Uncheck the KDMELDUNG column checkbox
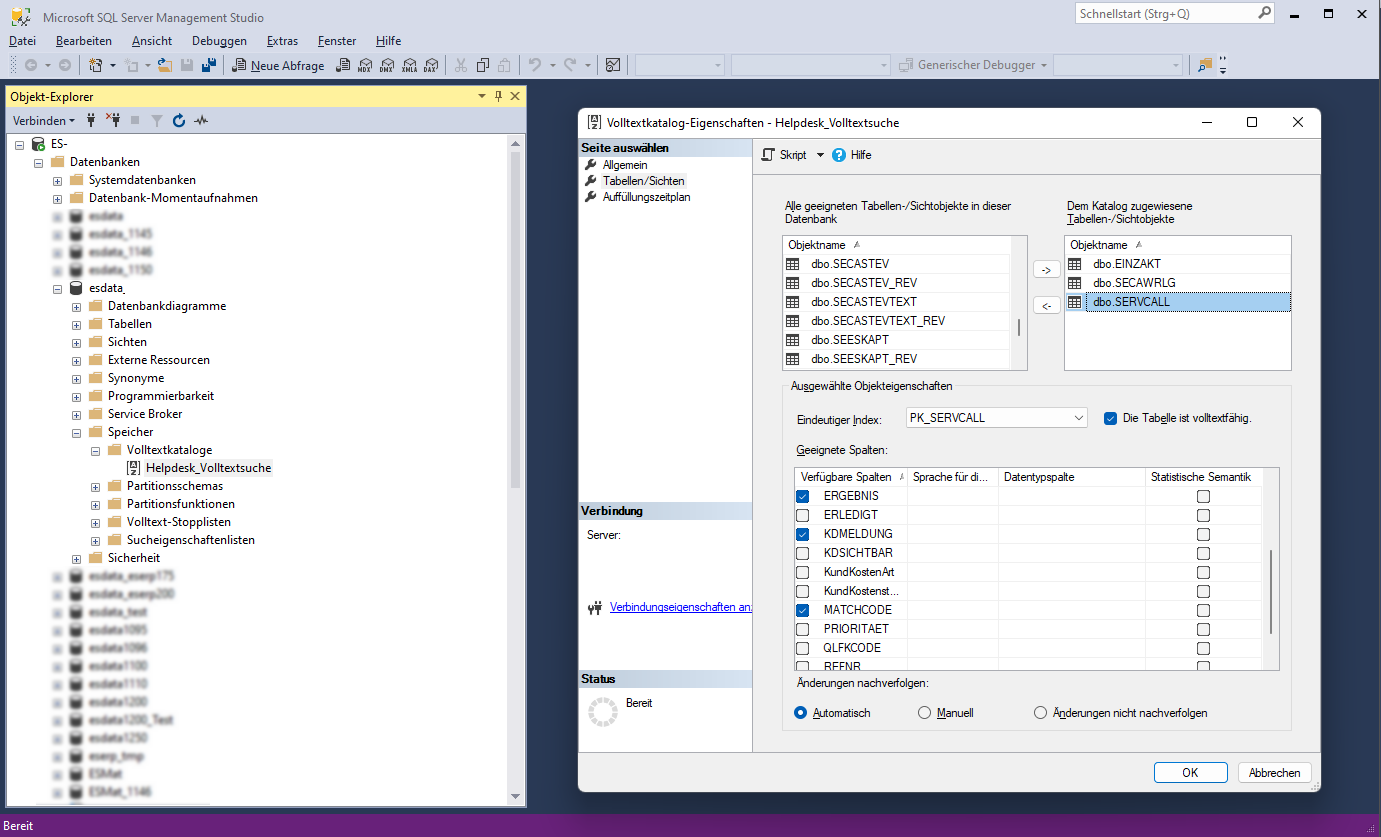1381x837 pixels. tap(802, 534)
